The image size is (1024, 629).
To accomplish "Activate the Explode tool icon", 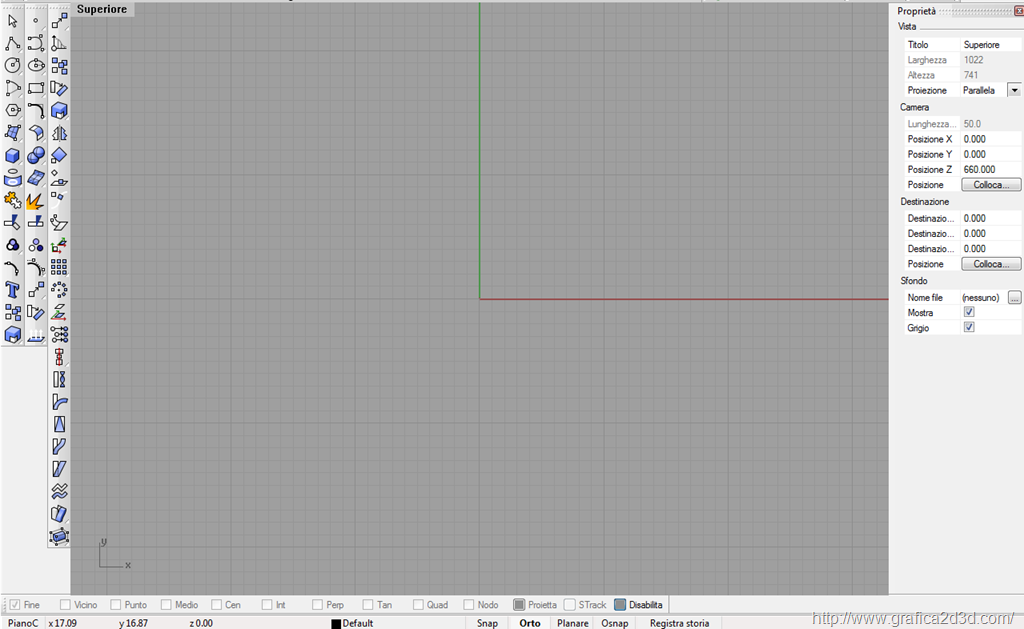I will coord(35,201).
